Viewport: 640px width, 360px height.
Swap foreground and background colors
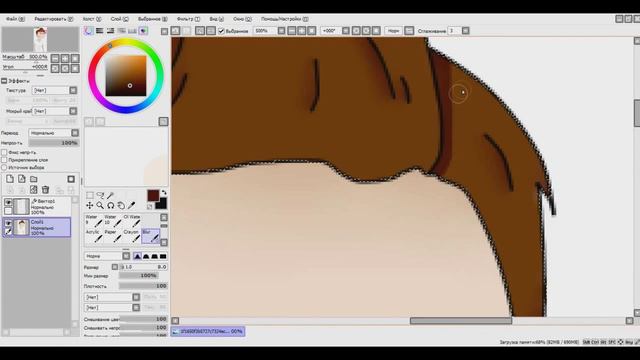coord(164,193)
